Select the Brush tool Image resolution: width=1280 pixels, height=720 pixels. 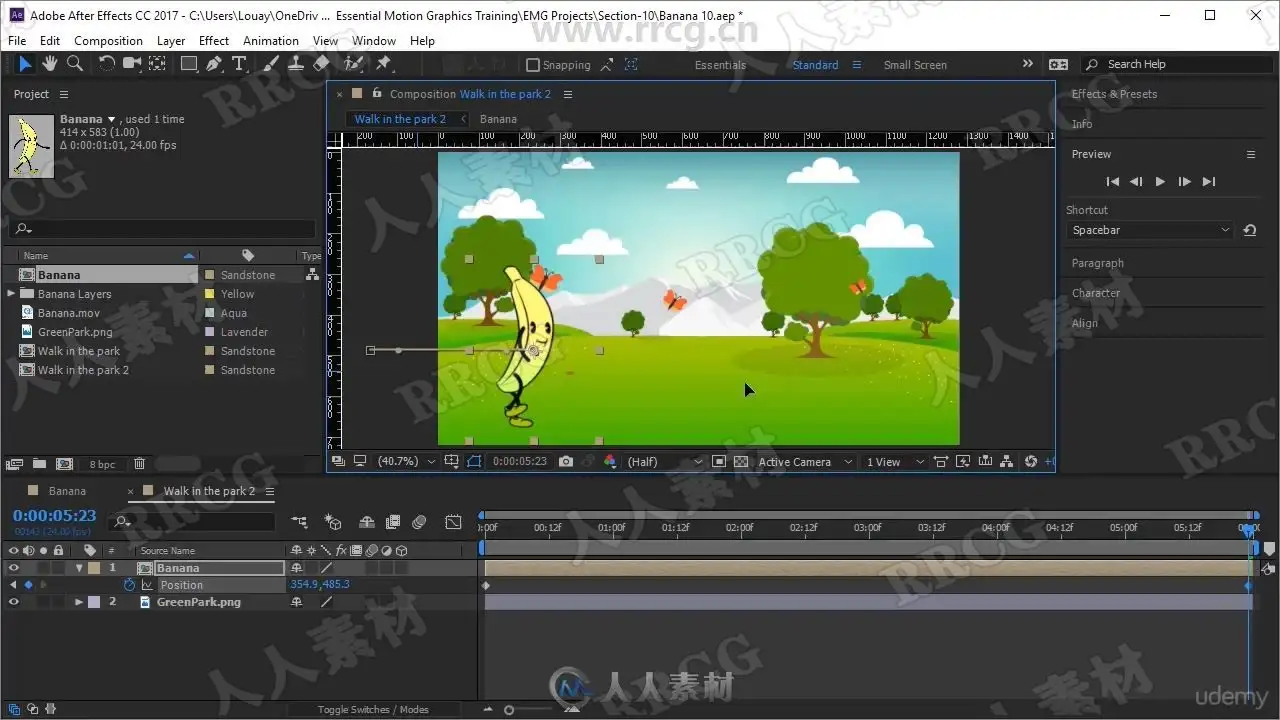tap(271, 64)
